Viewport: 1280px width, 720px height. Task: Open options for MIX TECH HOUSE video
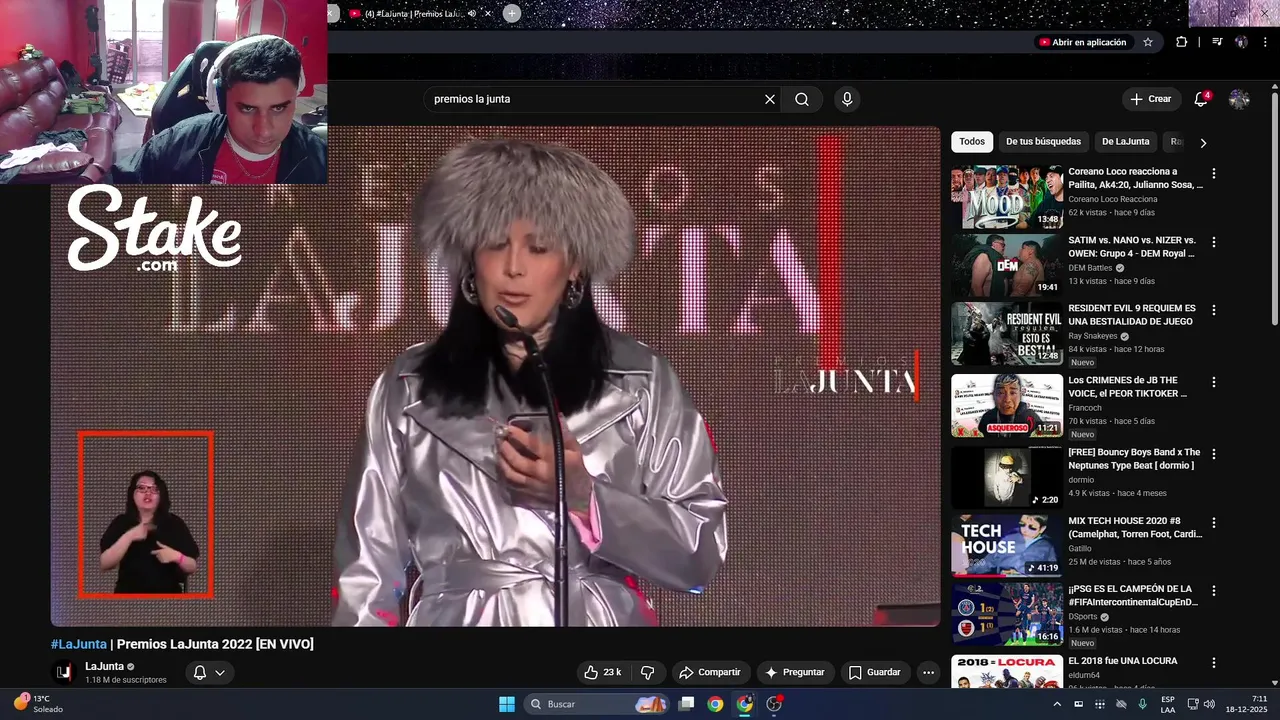point(1214,522)
